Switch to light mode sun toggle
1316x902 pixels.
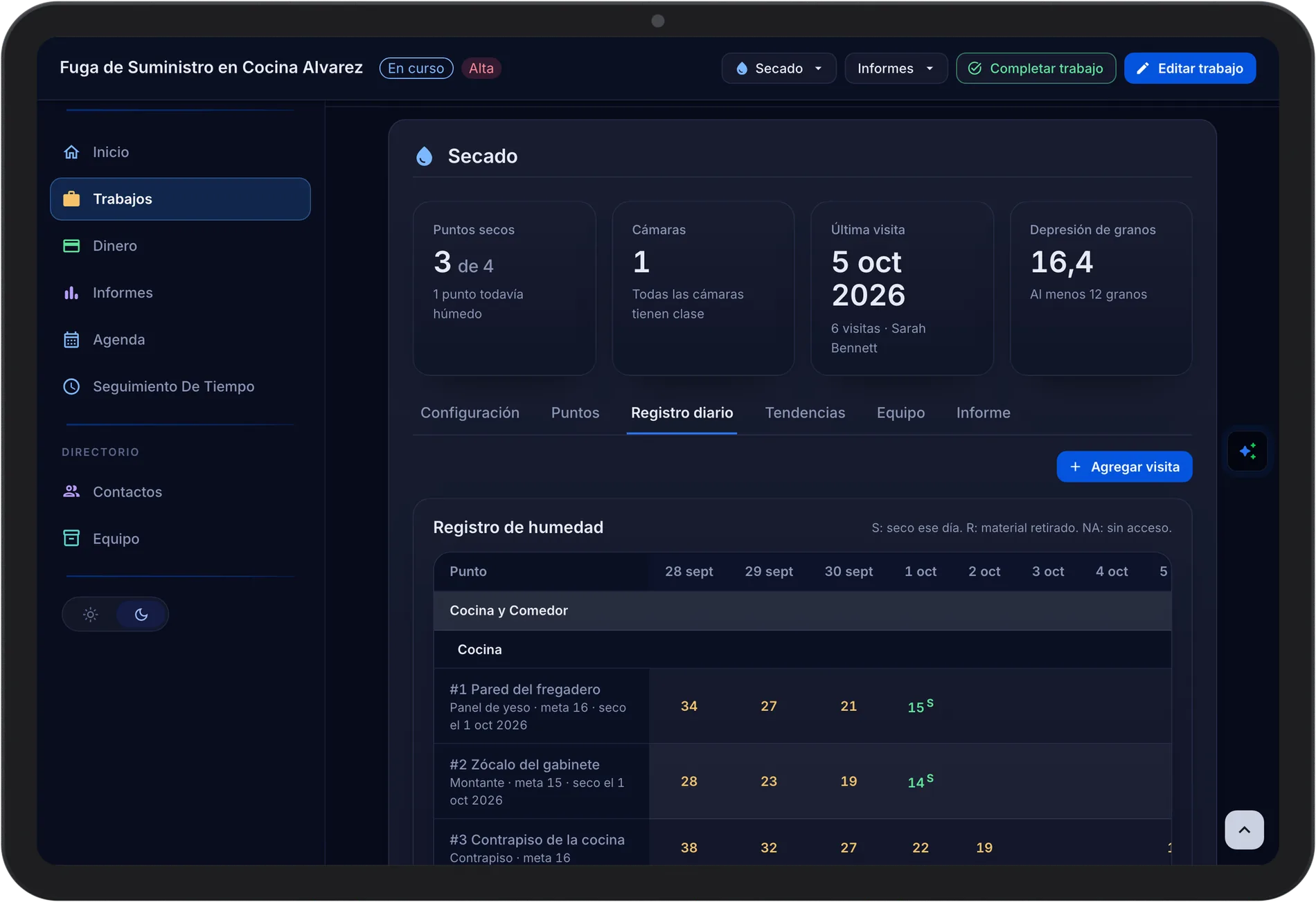[x=91, y=614]
